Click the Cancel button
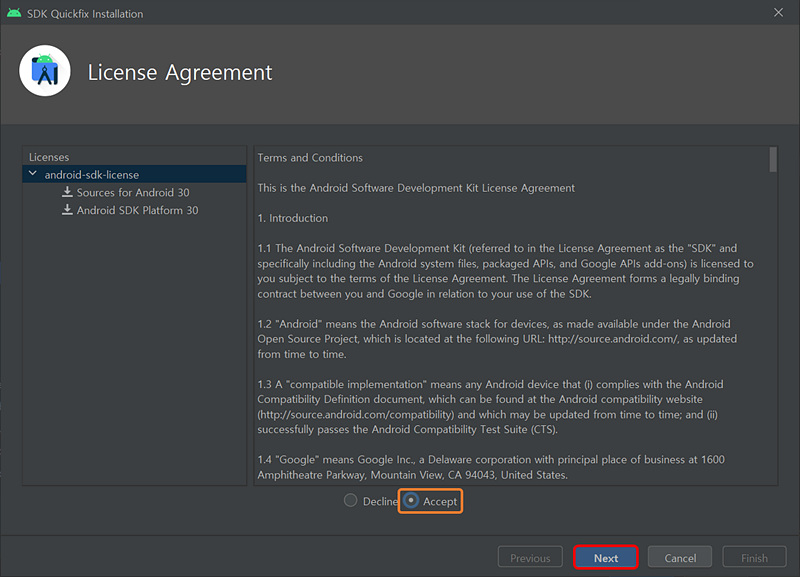The image size is (800, 577). click(x=680, y=558)
